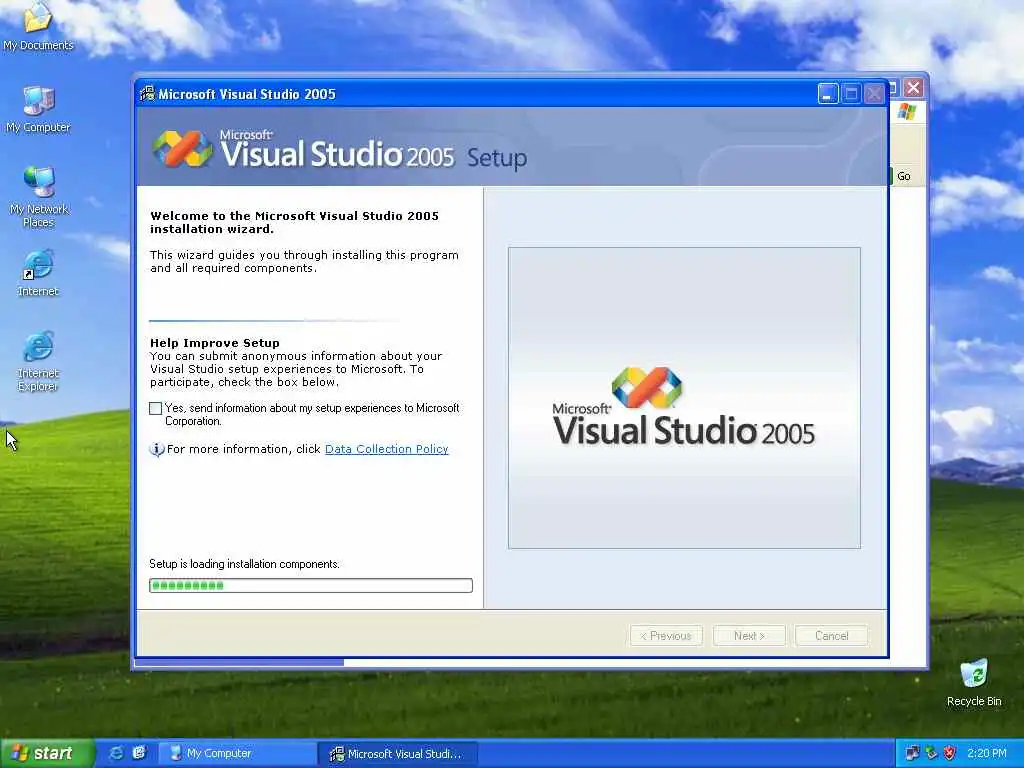Click the network connection tray icon

(x=912, y=753)
